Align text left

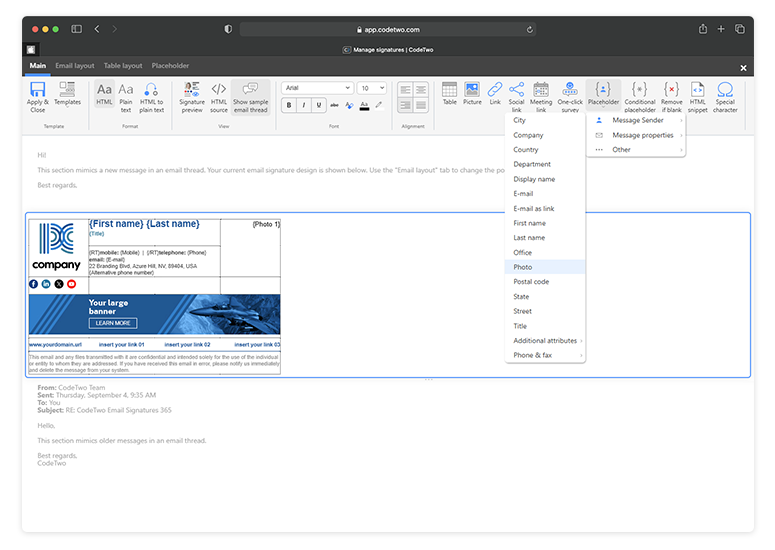tap(405, 89)
